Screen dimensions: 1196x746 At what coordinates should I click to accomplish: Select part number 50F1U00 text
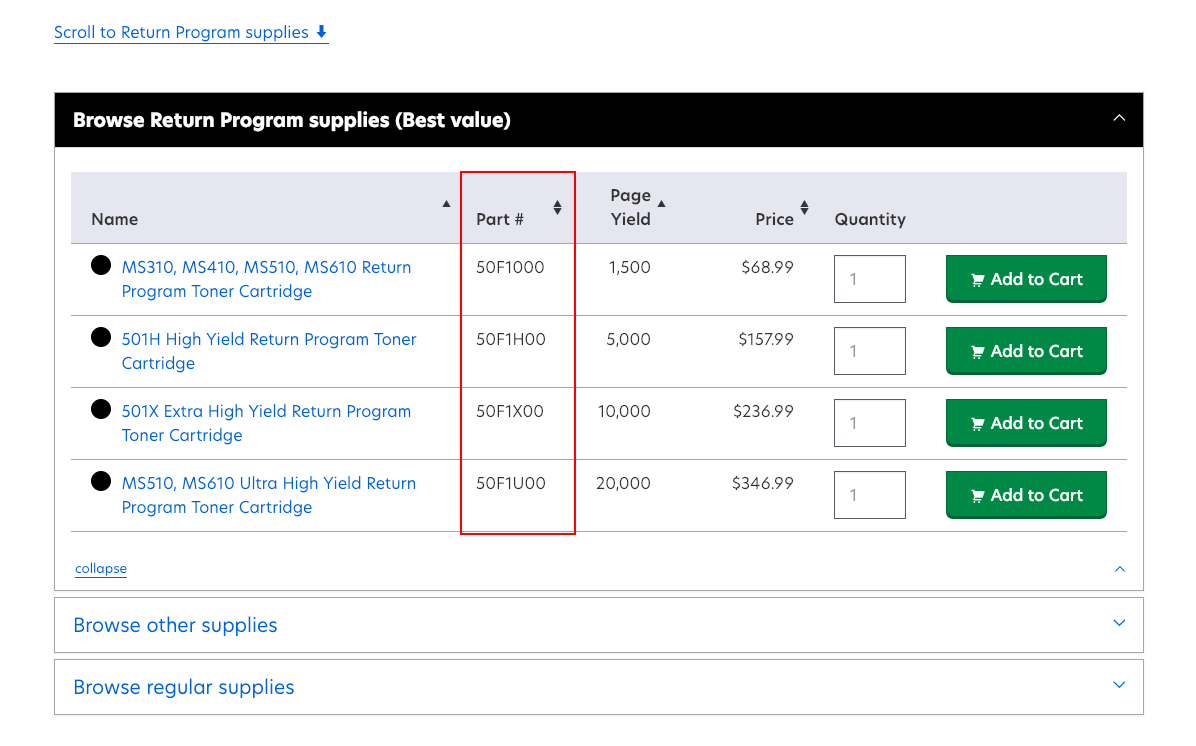(x=511, y=484)
